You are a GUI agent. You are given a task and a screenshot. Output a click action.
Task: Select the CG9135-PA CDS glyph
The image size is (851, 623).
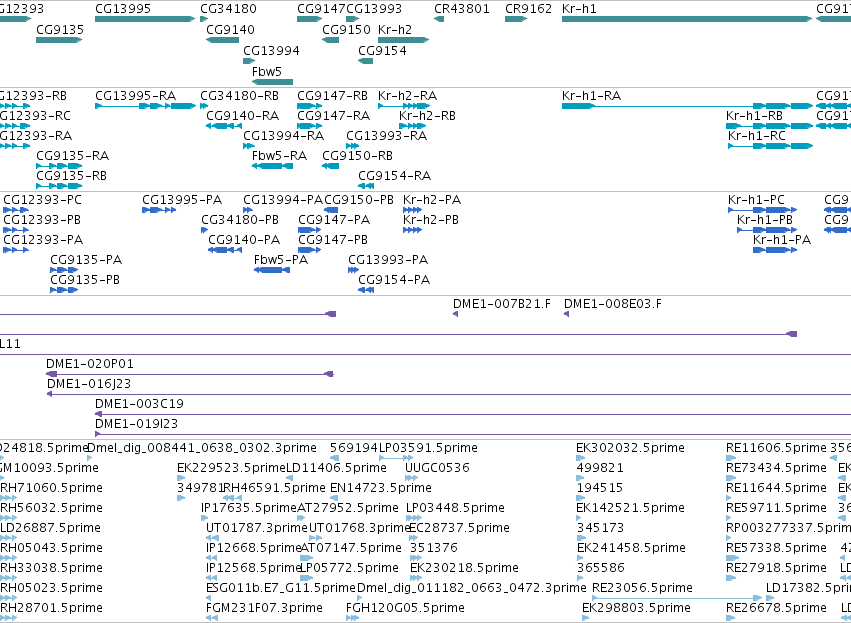(x=64, y=270)
